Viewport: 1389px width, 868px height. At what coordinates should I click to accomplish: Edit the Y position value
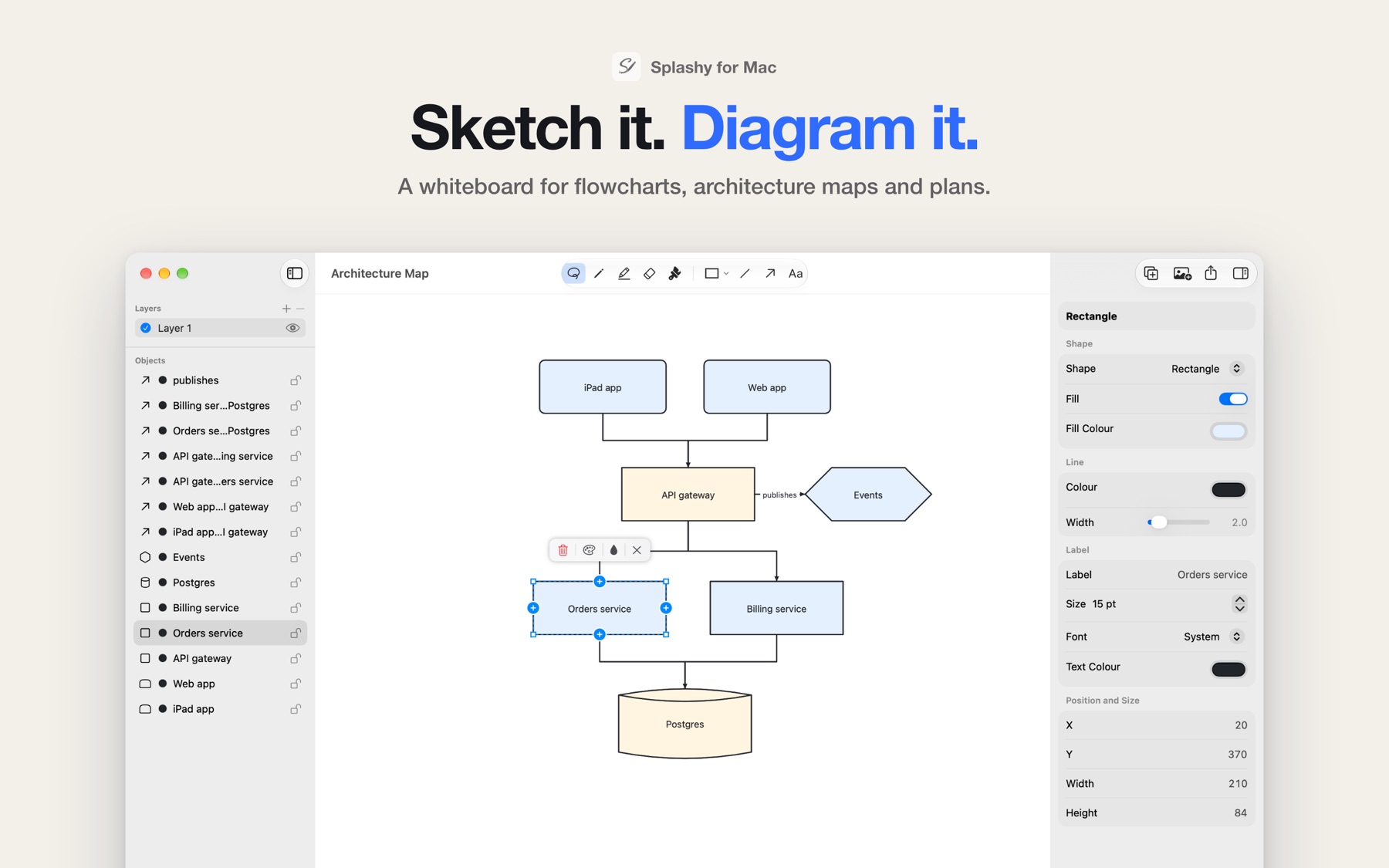(x=1237, y=755)
